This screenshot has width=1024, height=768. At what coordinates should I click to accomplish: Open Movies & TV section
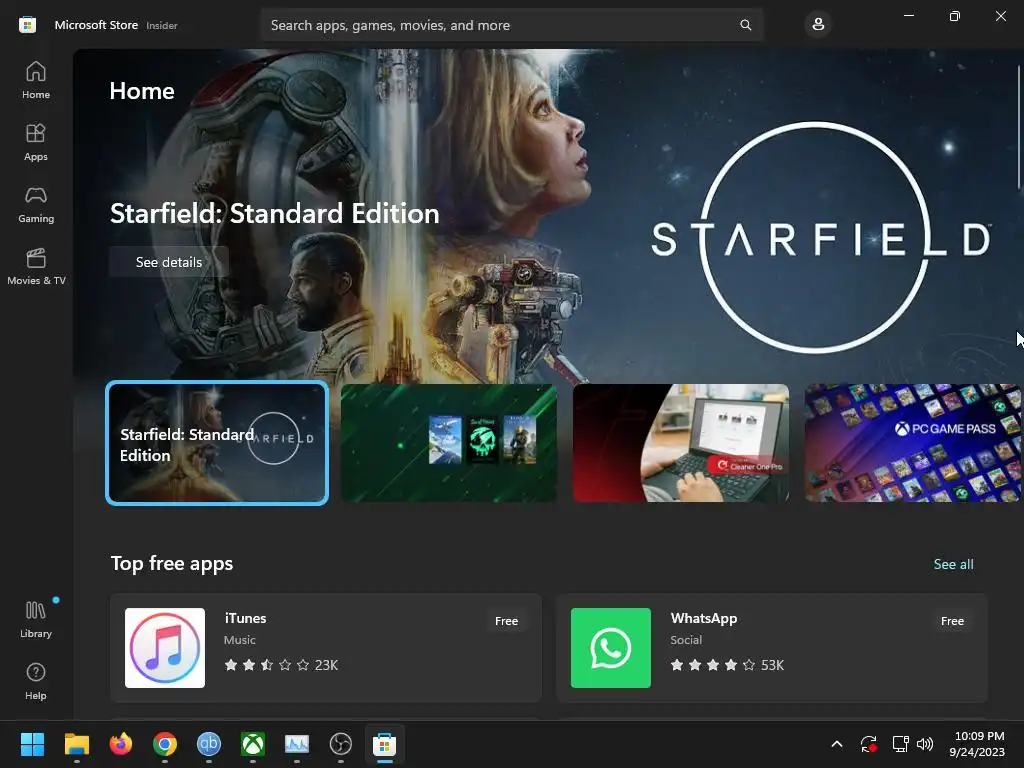pos(36,266)
